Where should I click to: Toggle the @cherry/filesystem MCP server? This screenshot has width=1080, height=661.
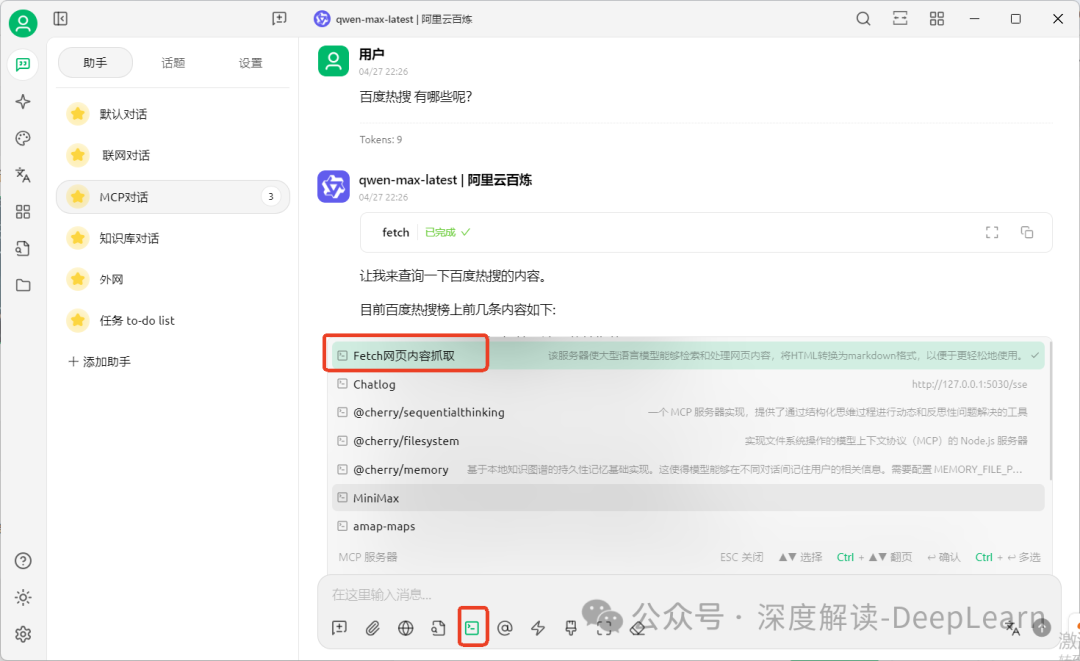(x=688, y=441)
